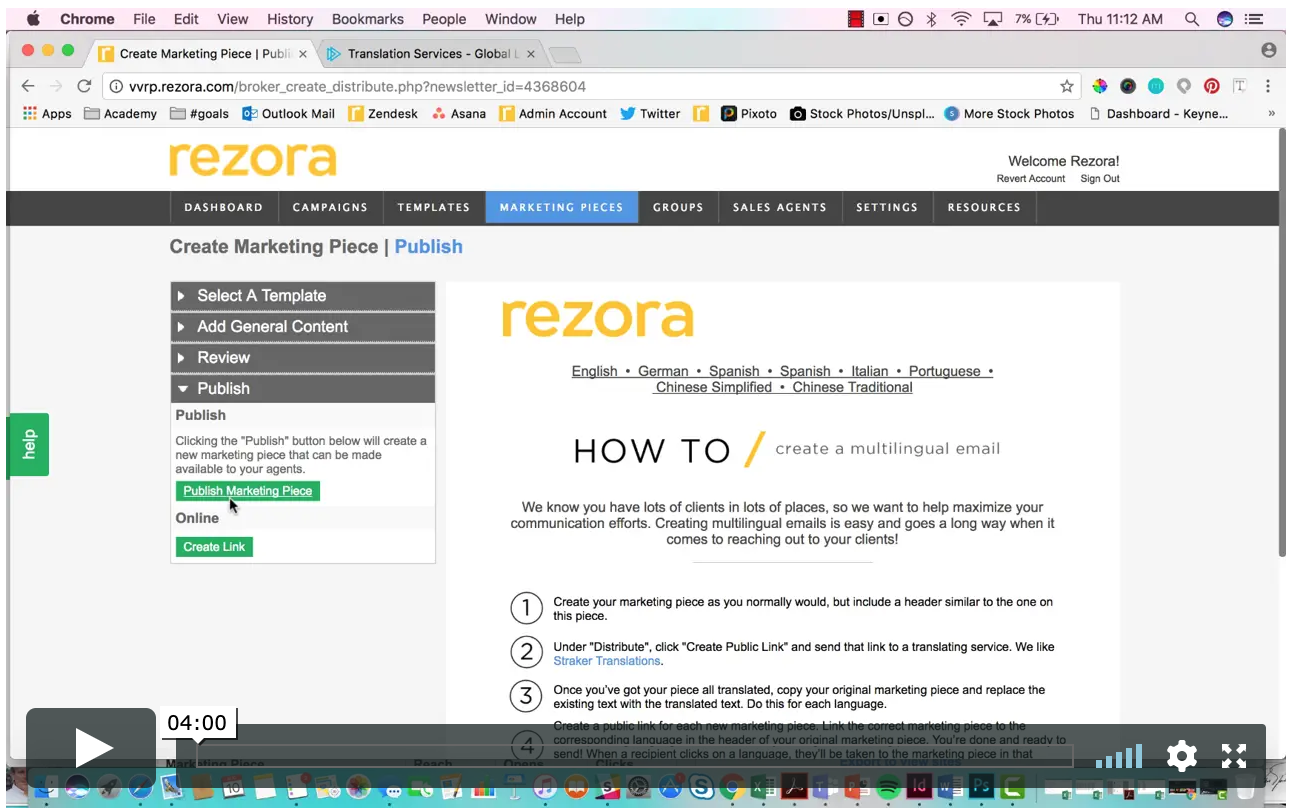Go to the Dashboard nav tab
The height and width of the screenshot is (812, 1292).
tap(224, 207)
